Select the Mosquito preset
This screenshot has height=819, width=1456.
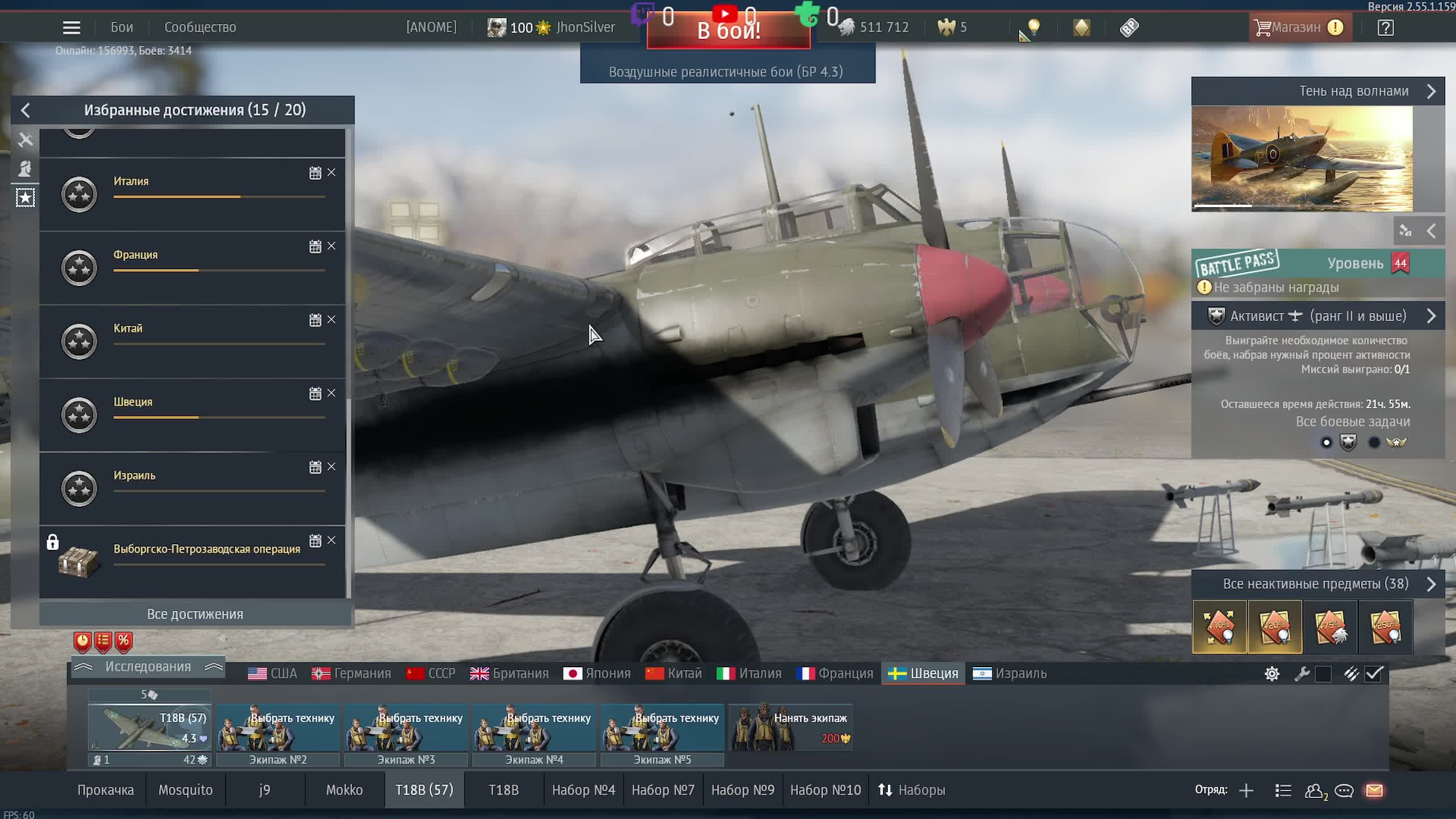[x=185, y=790]
